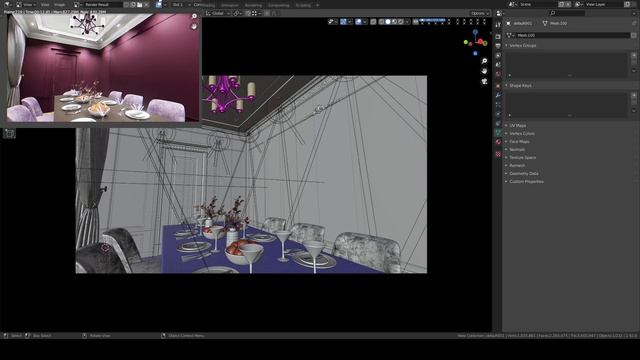This screenshot has height=360, width=640.
Task: Toggle viewport overlays button
Action: [x=358, y=22]
